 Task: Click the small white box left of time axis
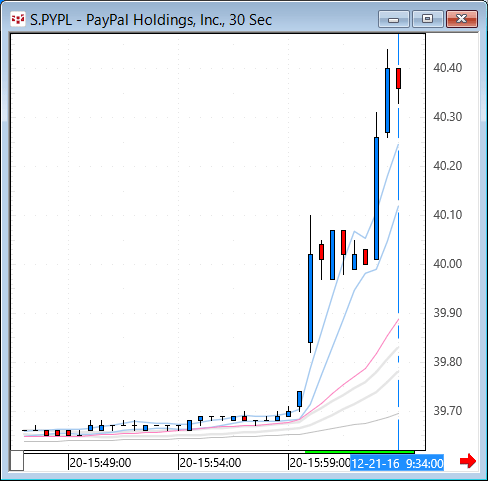coord(17,461)
